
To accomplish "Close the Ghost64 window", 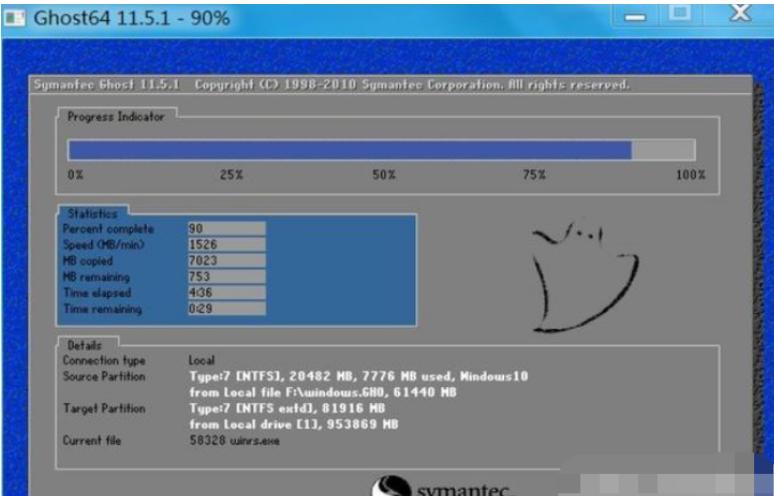I will (740, 12).
